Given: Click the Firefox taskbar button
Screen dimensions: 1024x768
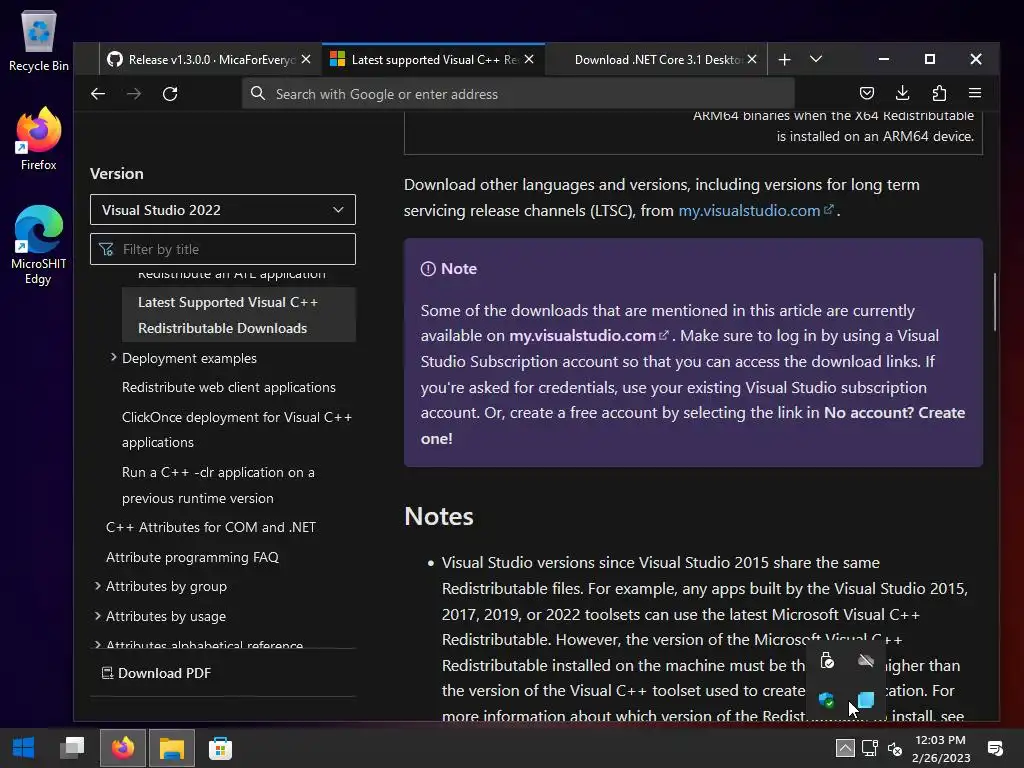Looking at the screenshot, I should coord(123,748).
